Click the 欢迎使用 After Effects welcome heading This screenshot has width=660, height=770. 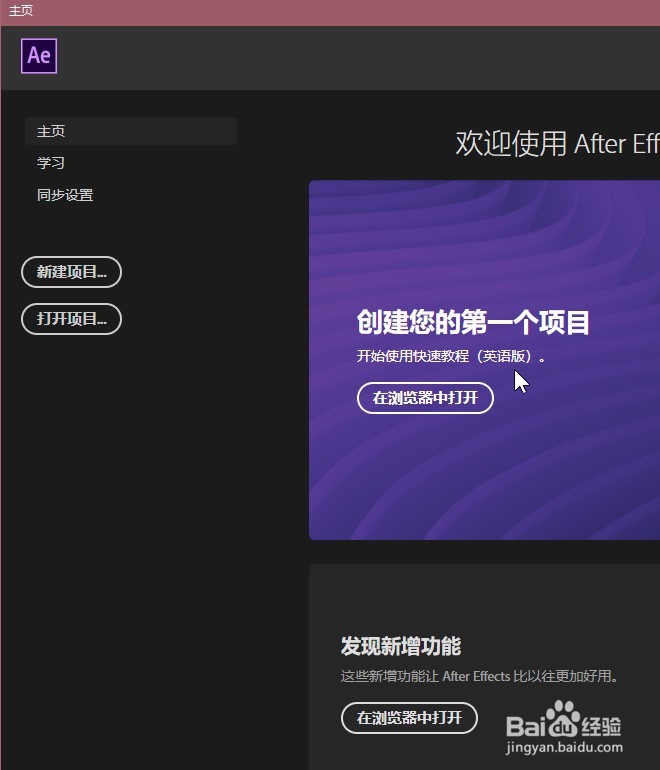pyautogui.click(x=557, y=143)
